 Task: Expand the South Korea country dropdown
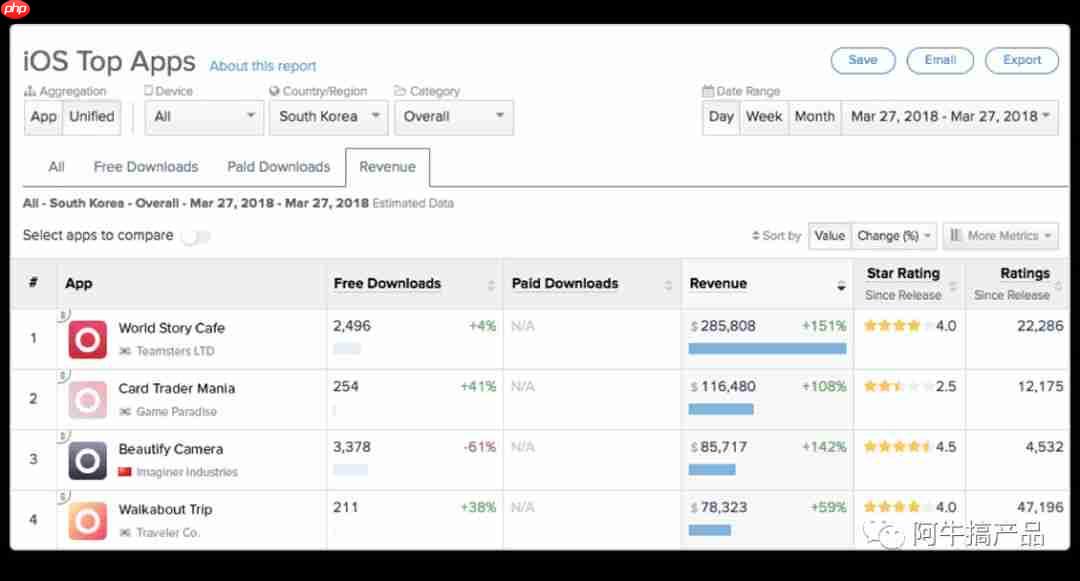pyautogui.click(x=329, y=117)
